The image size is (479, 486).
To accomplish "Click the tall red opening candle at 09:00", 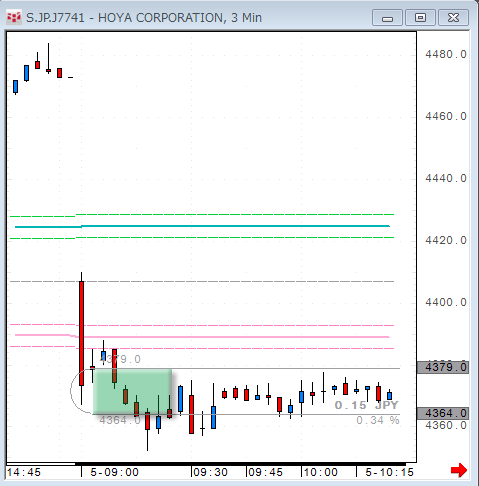I will coord(81,333).
